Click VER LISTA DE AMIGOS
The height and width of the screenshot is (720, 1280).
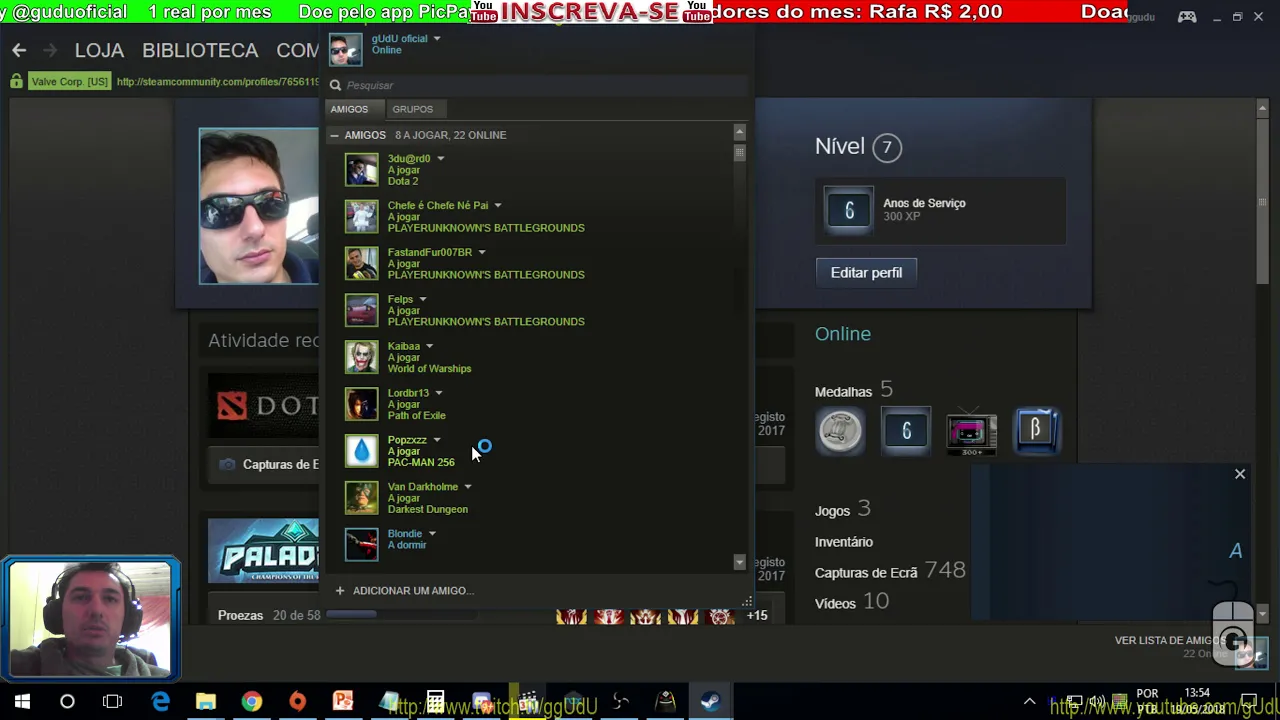[x=1169, y=640]
